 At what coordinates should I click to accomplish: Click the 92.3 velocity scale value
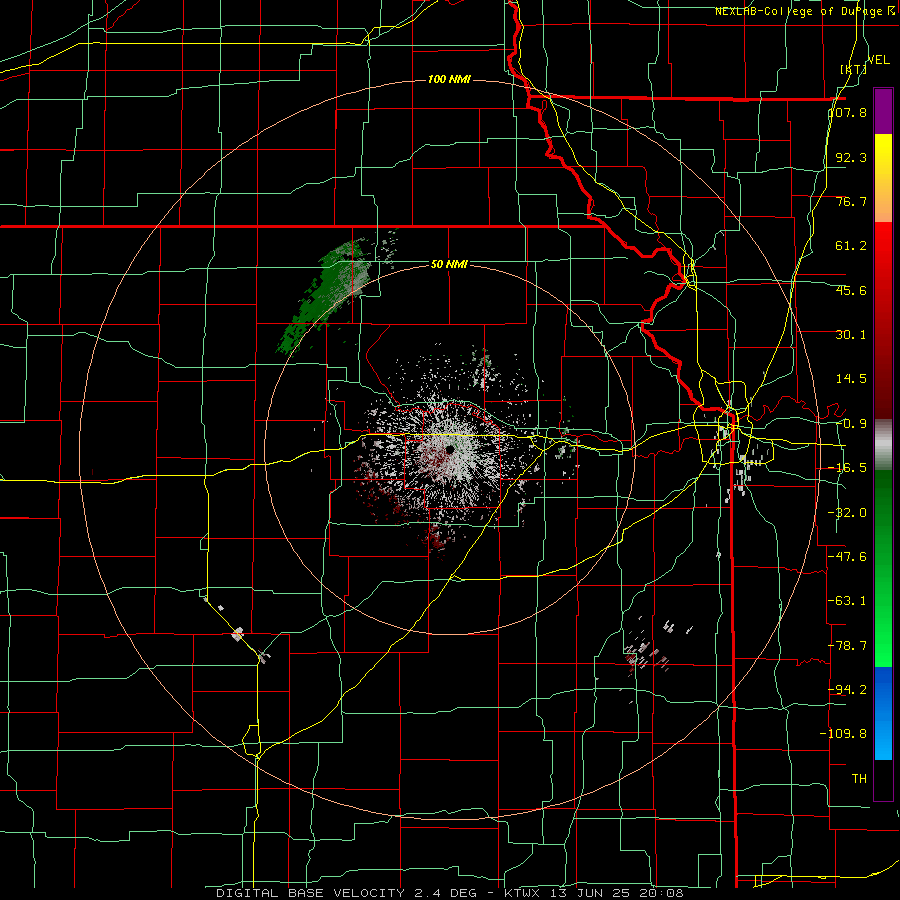click(851, 157)
